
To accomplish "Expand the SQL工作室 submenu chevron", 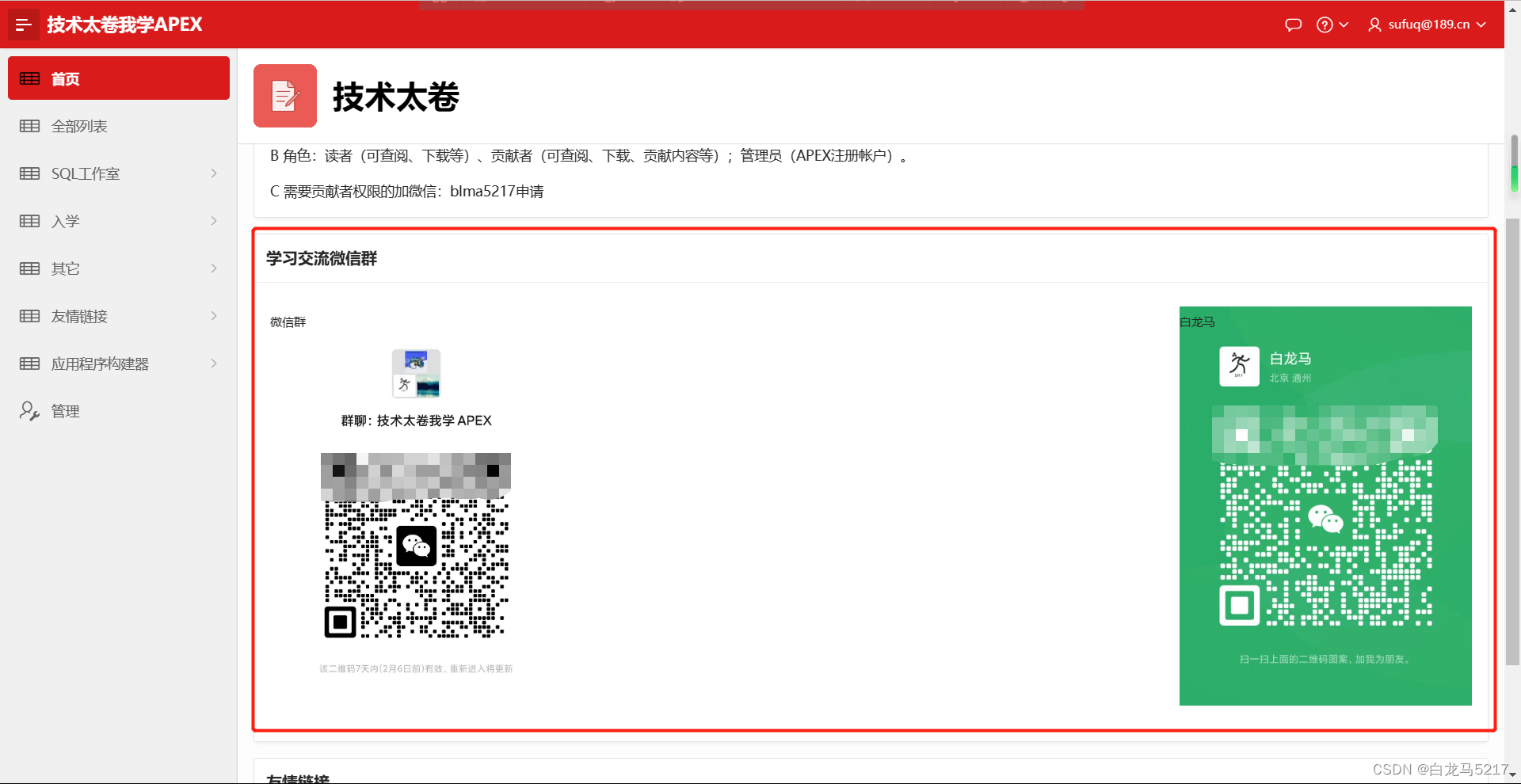I will 214,173.
